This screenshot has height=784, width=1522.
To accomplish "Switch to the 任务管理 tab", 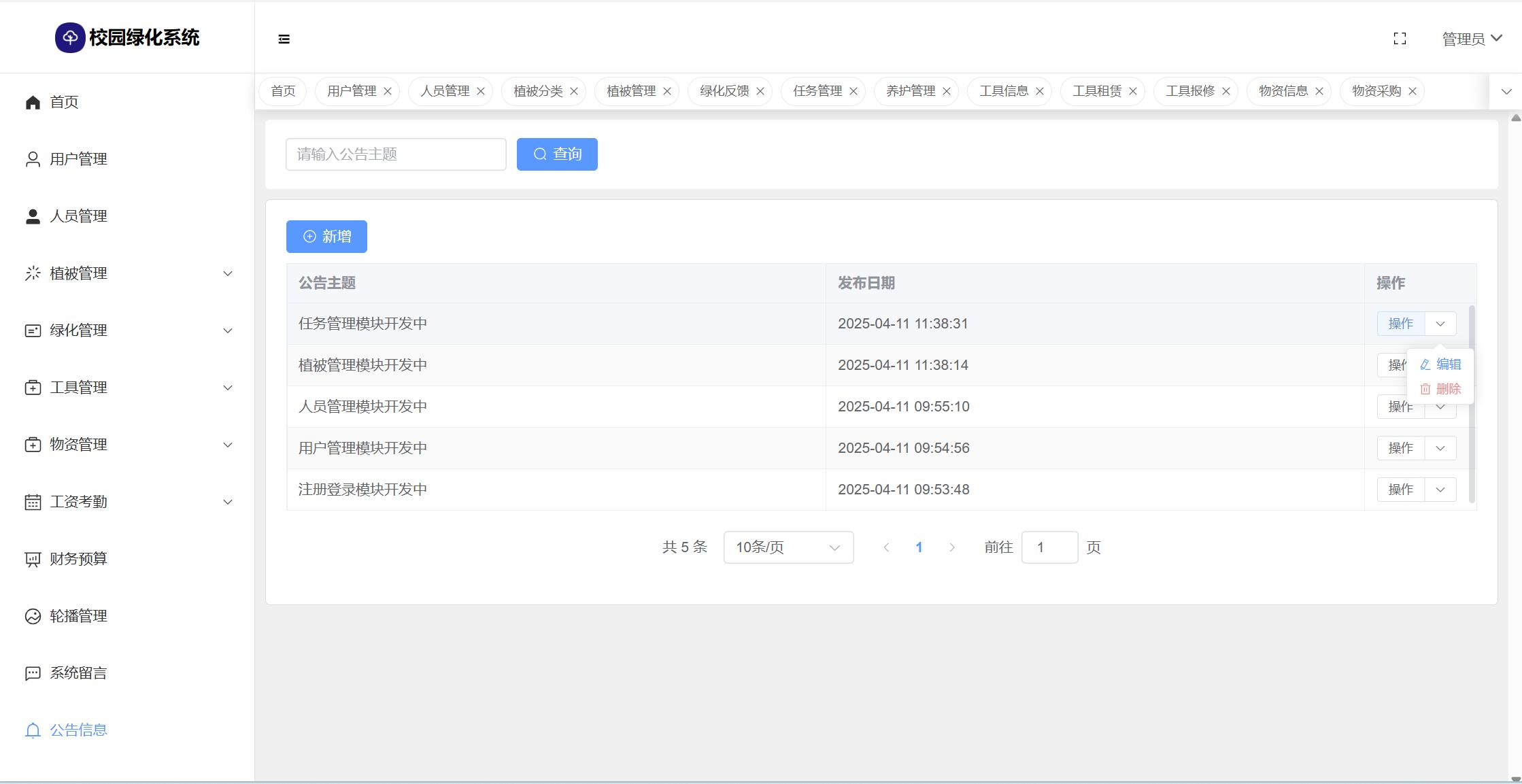I will 817,91.
